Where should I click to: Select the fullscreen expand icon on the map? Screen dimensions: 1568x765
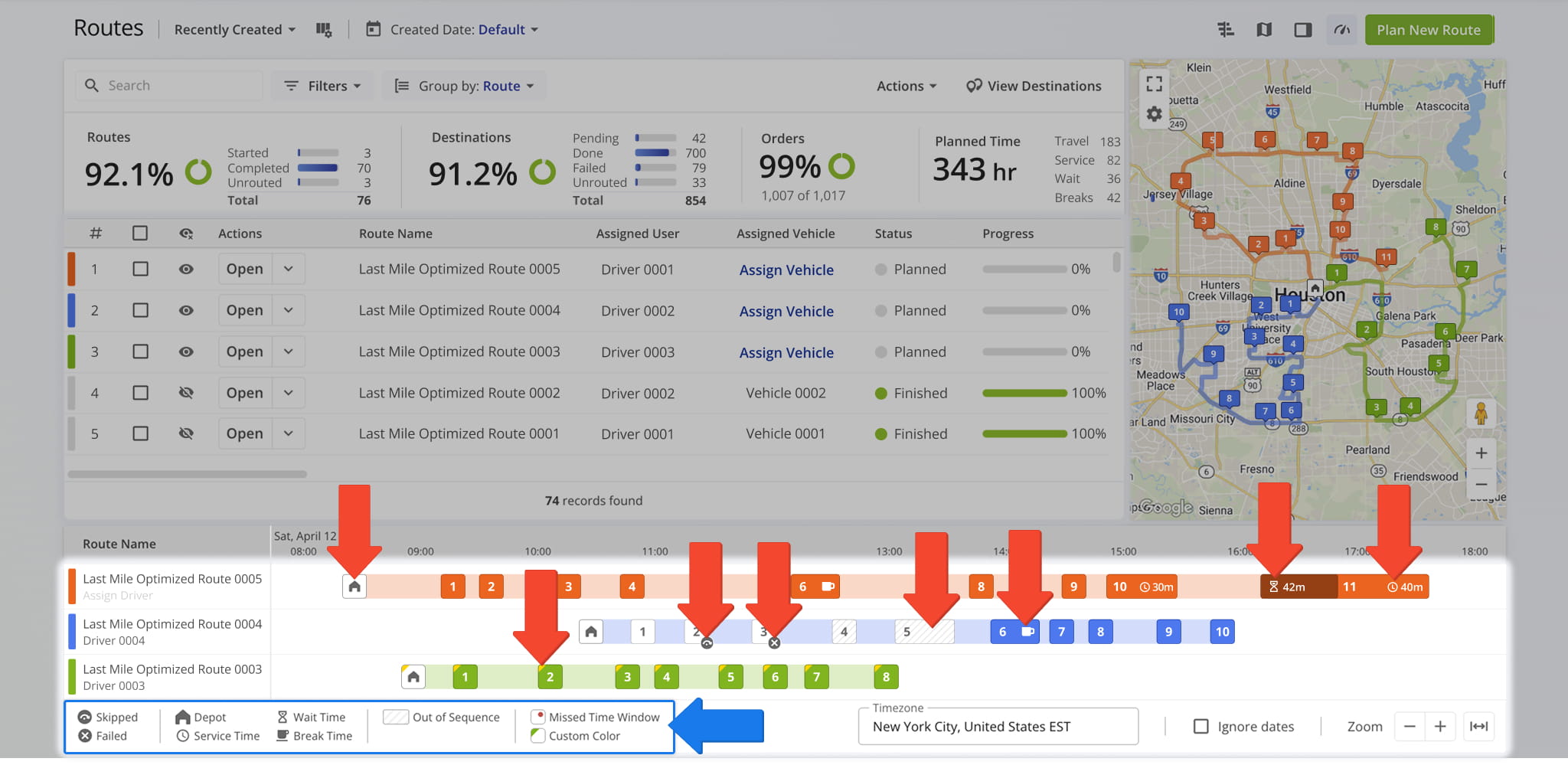[x=1155, y=83]
